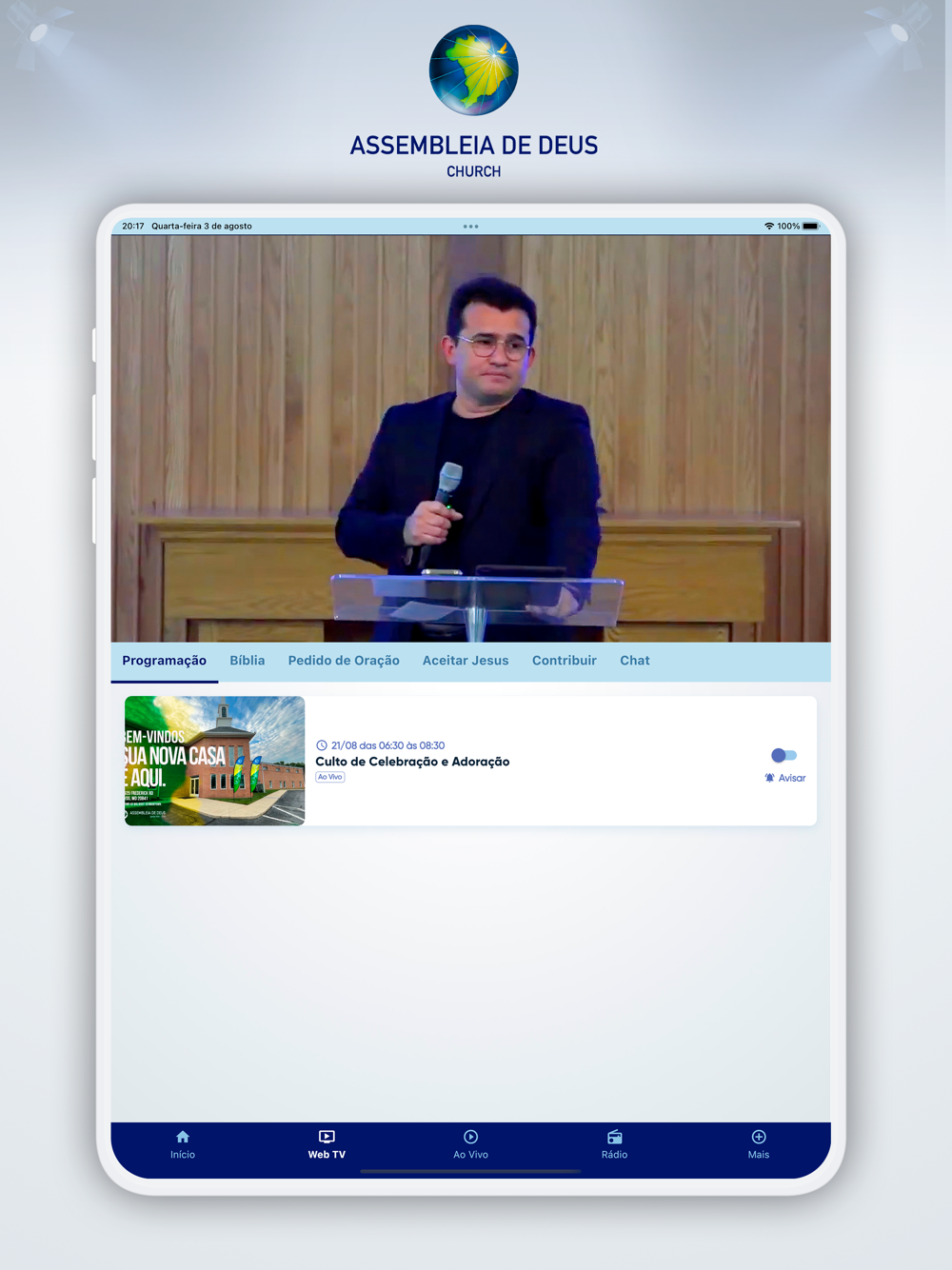Screen dimensions: 952x1270
Task: Click the Ao Vivo badge on the event
Action: coord(330,777)
